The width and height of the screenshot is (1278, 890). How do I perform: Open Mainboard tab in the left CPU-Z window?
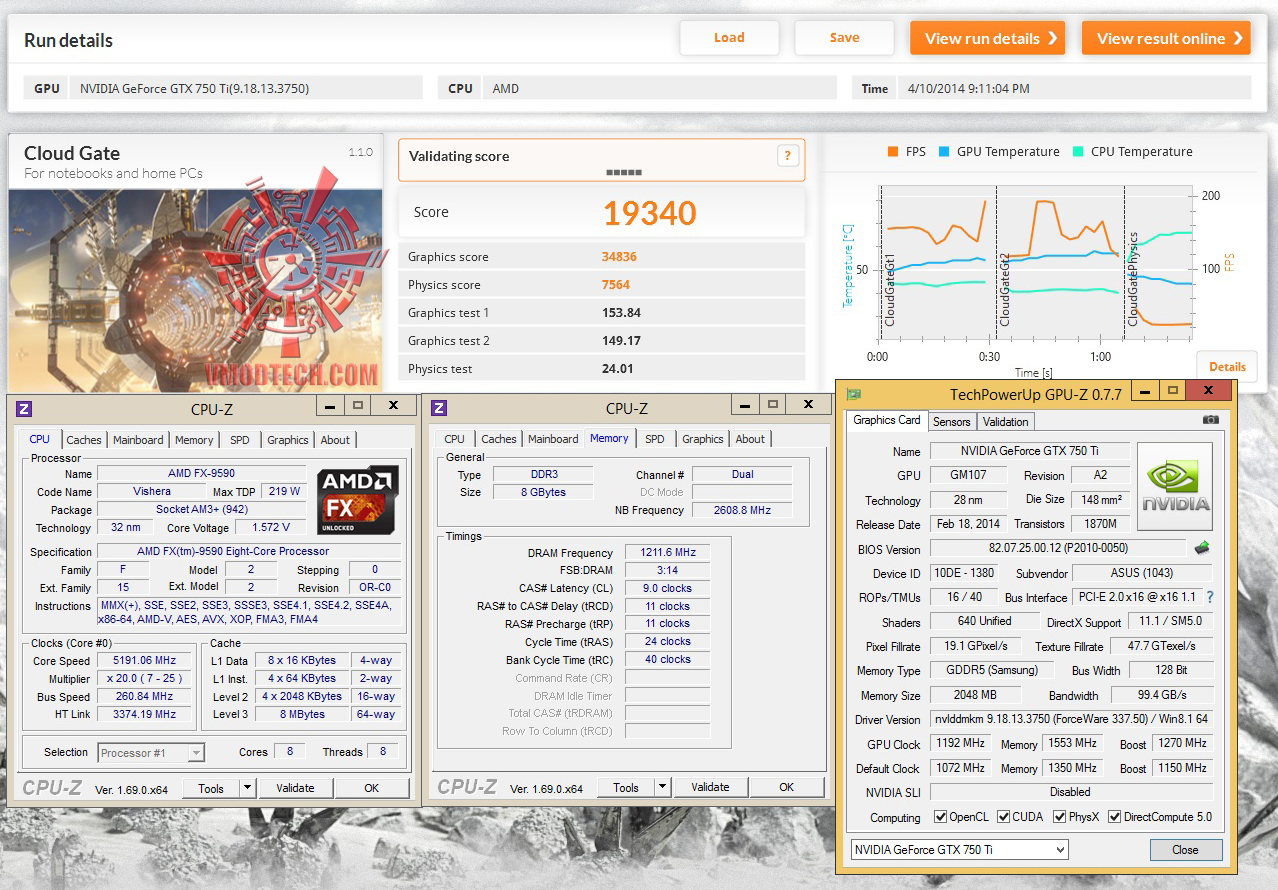click(138, 440)
